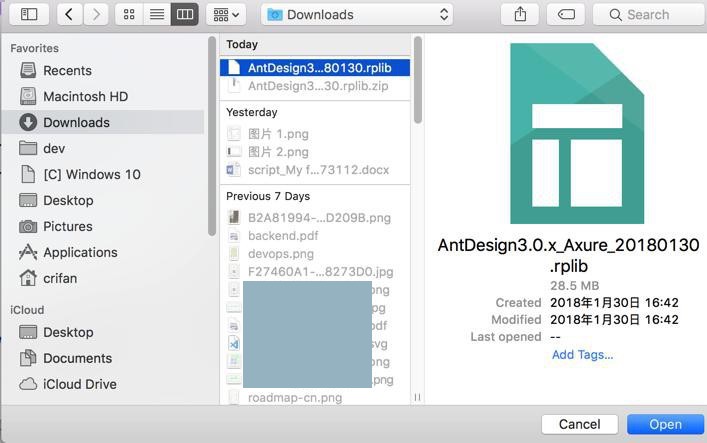707x443 pixels.
Task: Select AntDesign3...80130.rplib file
Action: click(x=315, y=68)
